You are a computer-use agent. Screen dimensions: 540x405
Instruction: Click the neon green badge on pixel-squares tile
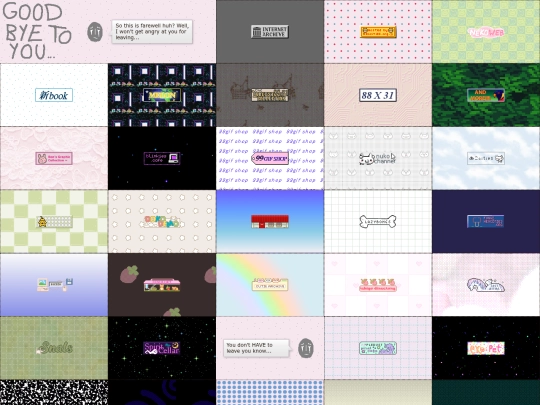(162, 95)
